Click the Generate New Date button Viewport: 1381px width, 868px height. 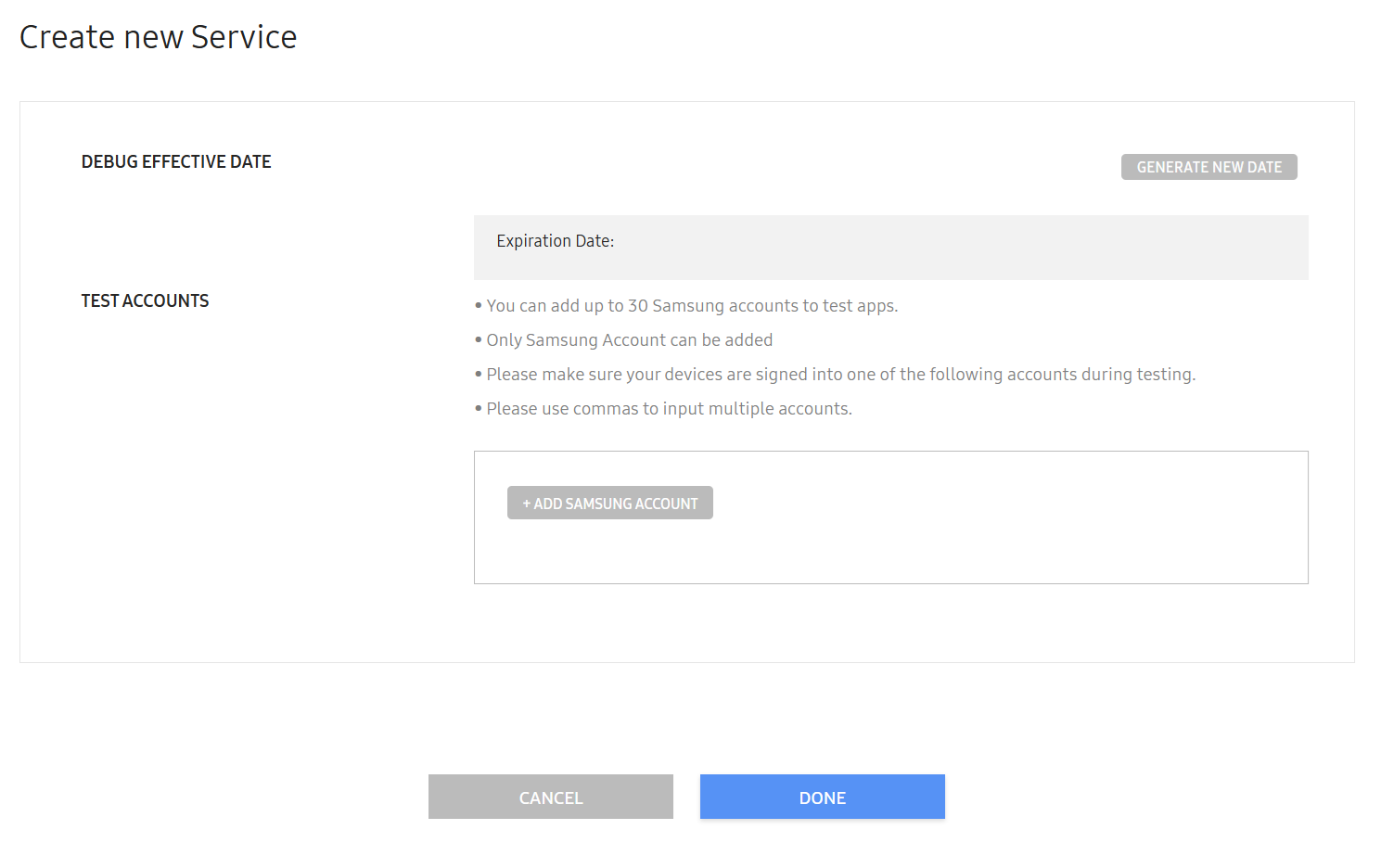tap(1208, 167)
